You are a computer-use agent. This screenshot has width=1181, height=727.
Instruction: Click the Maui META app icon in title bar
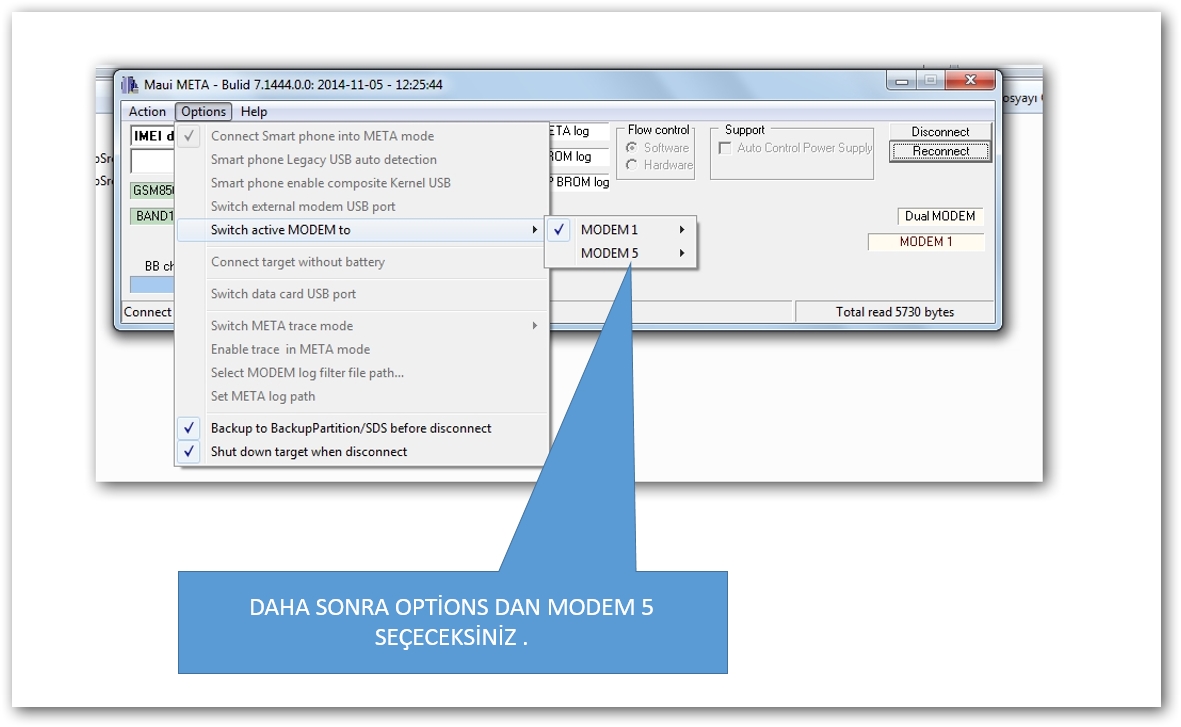129,85
